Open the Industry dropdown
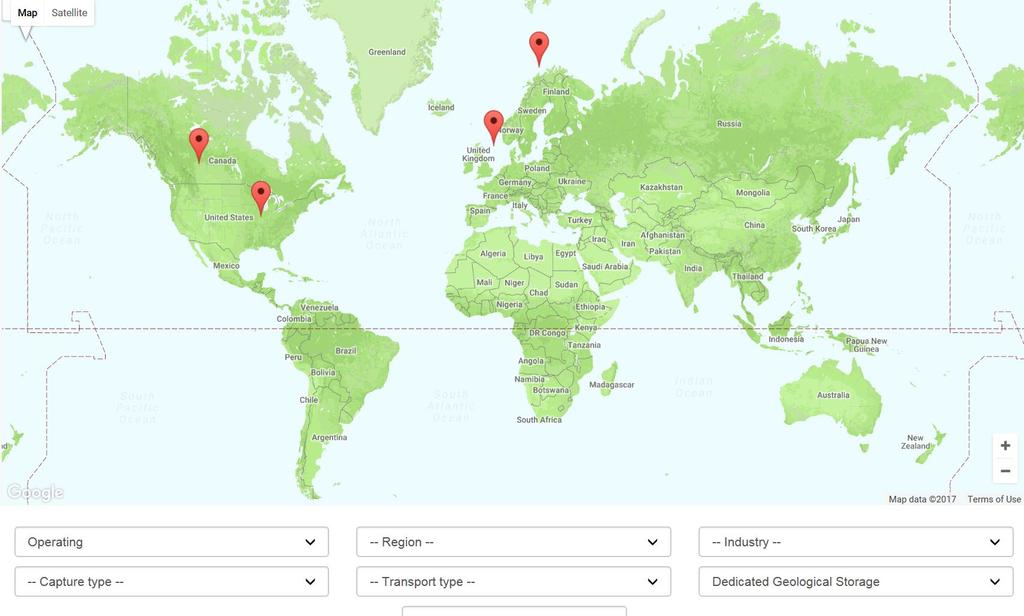 point(856,542)
